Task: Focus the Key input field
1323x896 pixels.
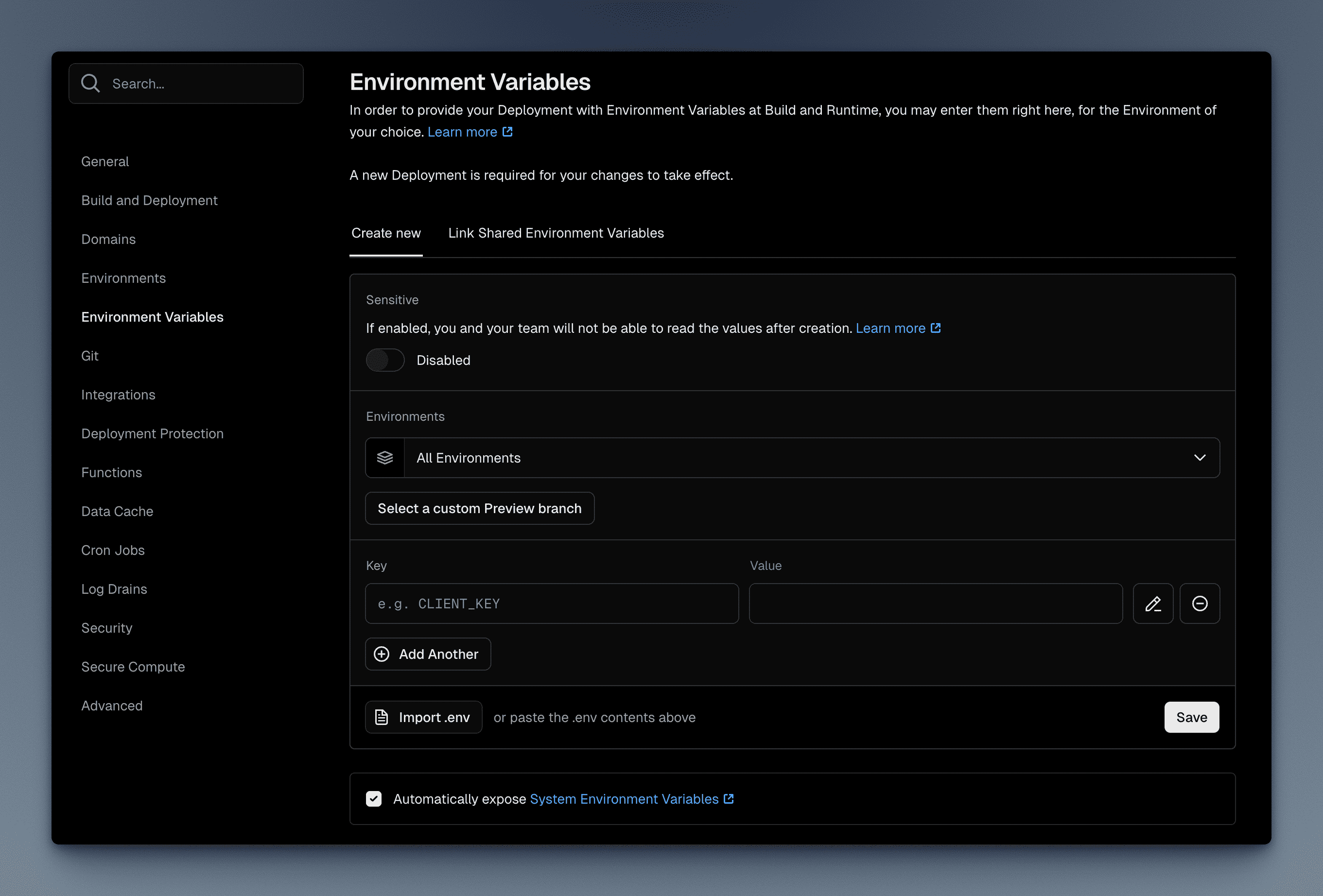Action: (x=552, y=603)
